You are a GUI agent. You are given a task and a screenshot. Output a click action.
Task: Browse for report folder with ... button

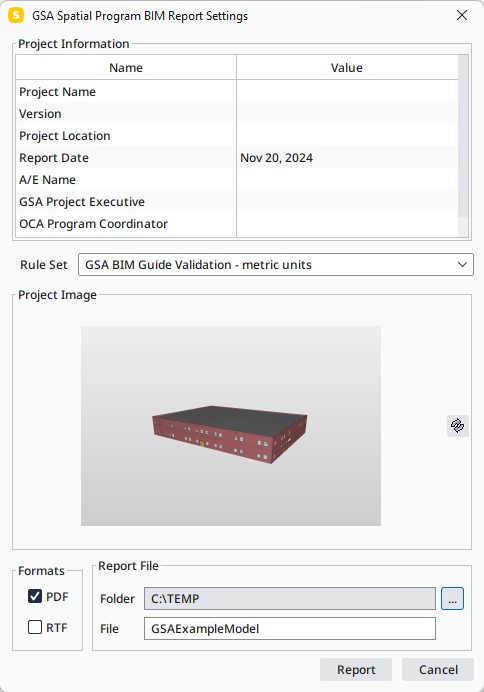452,598
